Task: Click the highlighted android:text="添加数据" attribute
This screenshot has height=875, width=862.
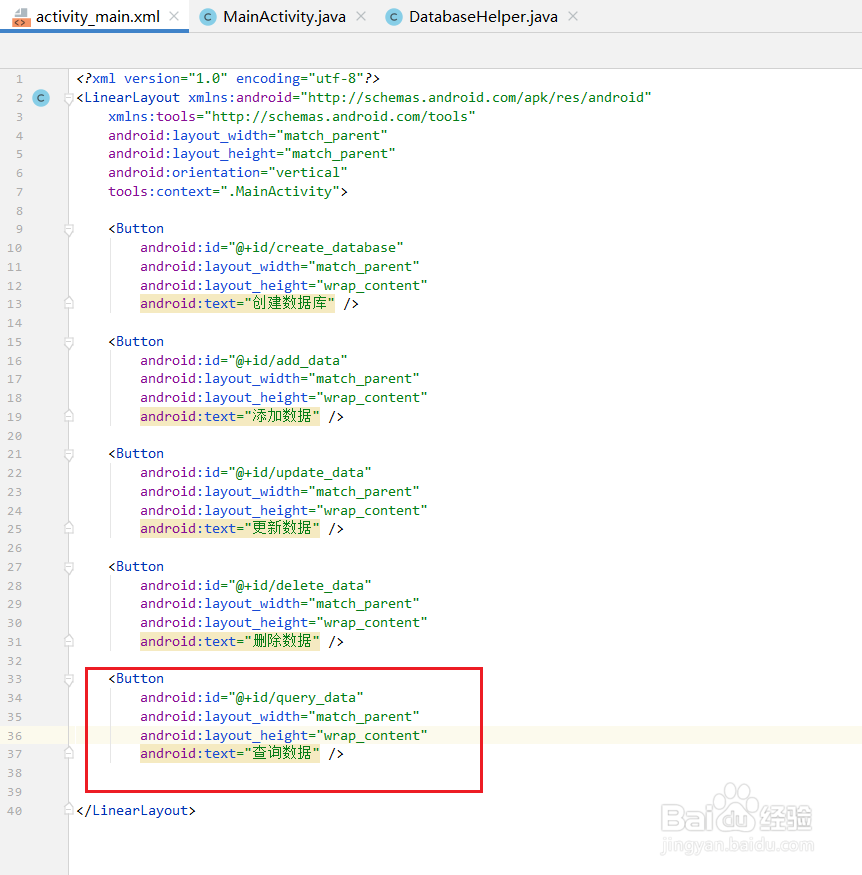Action: pos(230,416)
